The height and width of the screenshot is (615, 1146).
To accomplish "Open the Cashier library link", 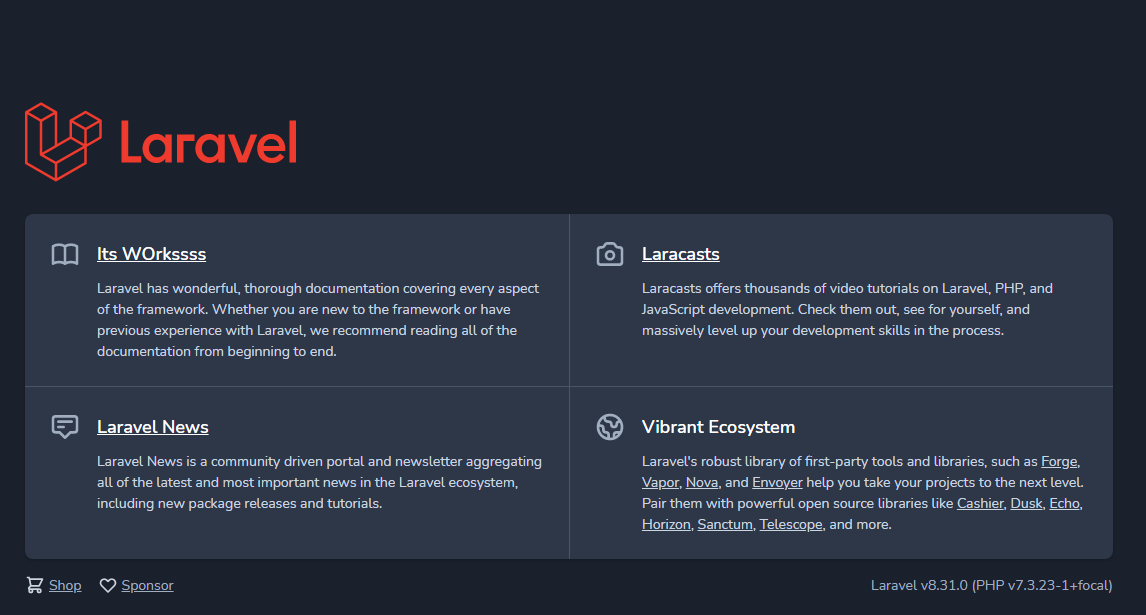I will pos(980,503).
